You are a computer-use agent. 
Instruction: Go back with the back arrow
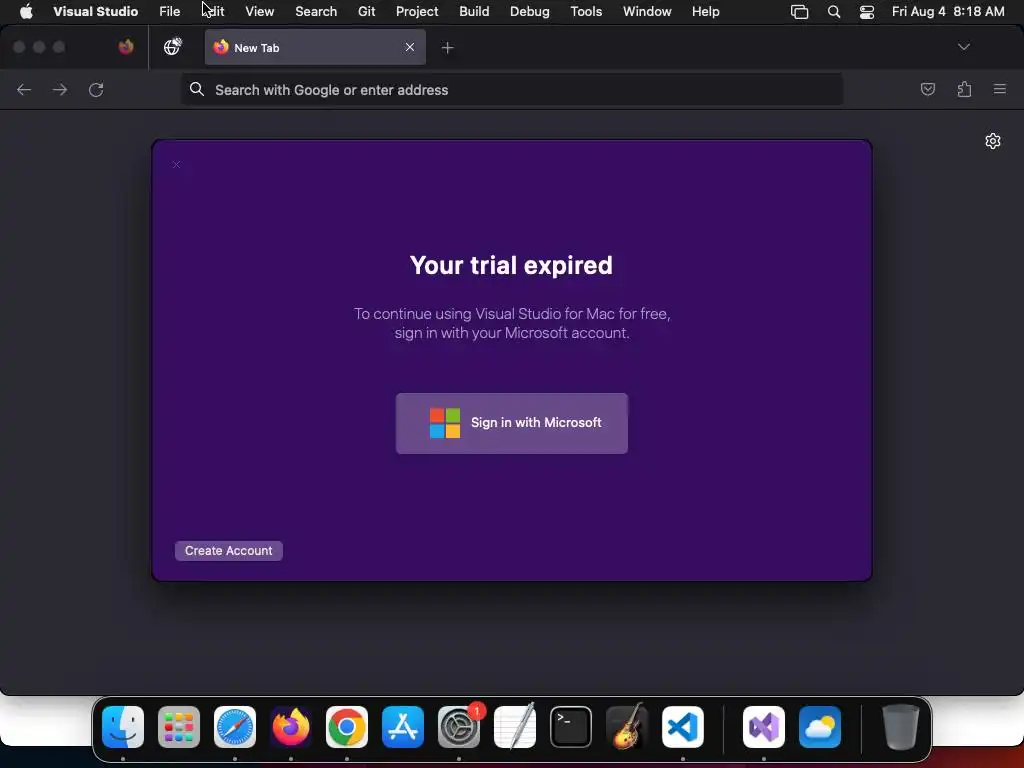(24, 89)
